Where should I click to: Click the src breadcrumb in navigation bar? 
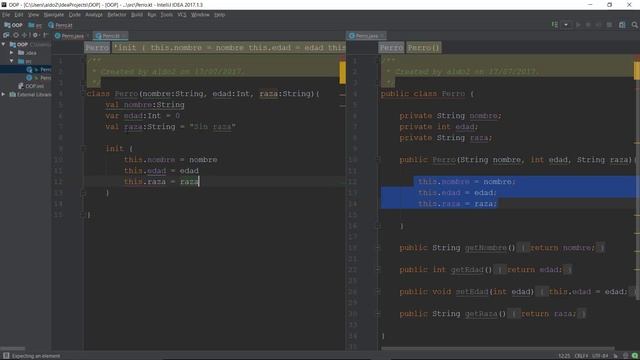click(x=35, y=25)
